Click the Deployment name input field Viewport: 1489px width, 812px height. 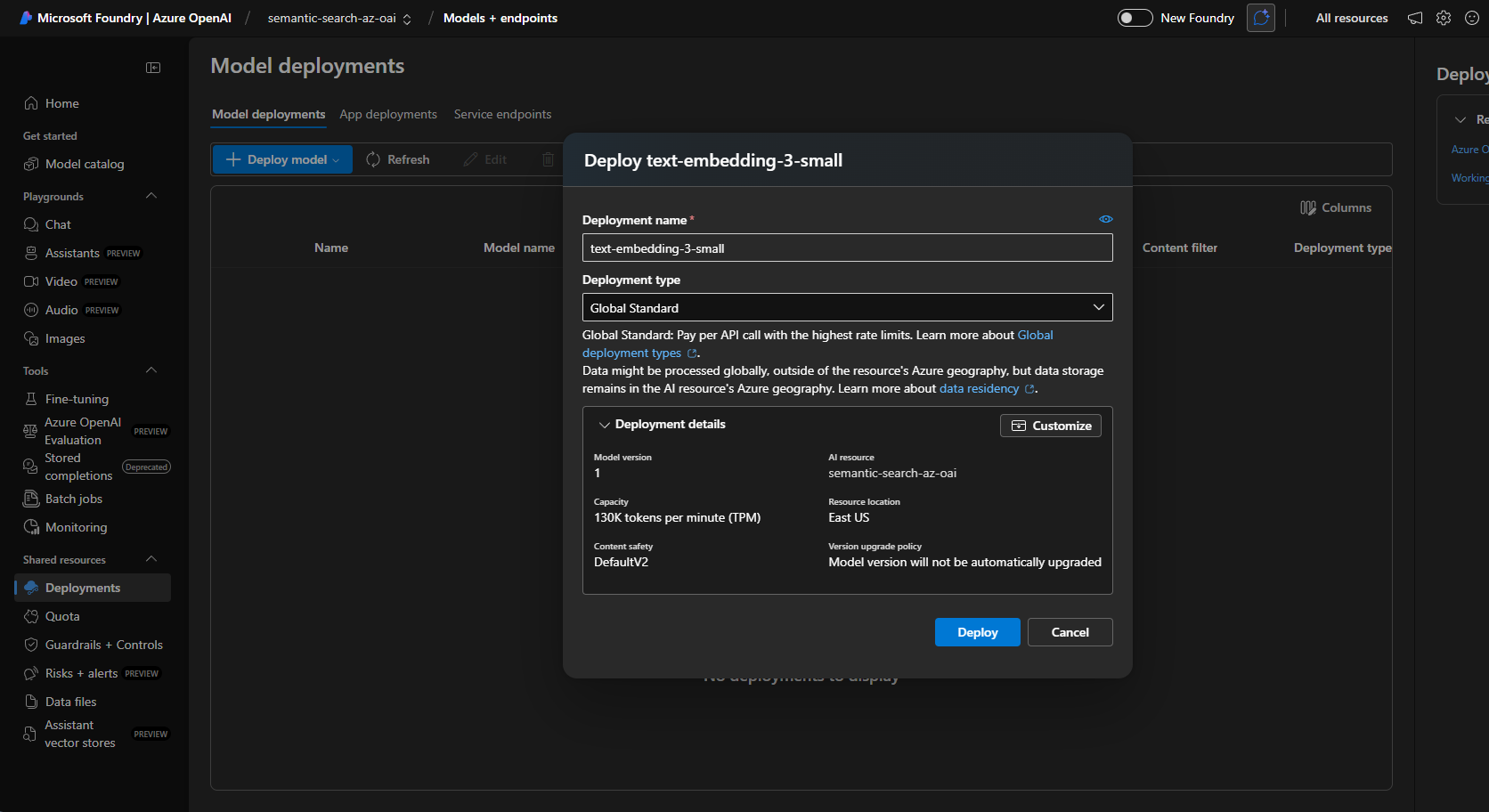tap(848, 248)
